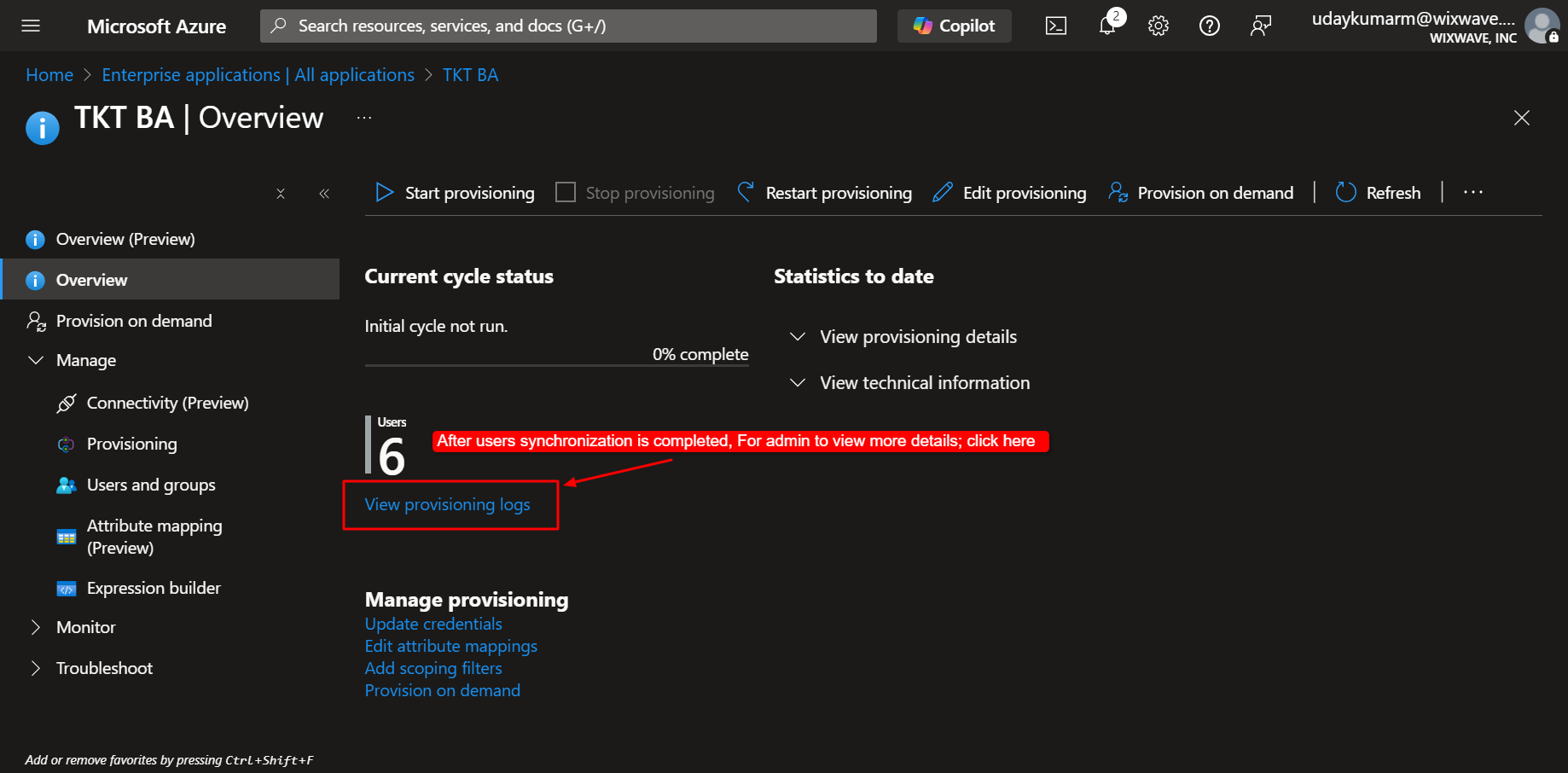Image resolution: width=1568 pixels, height=773 pixels.
Task: Open the help question mark icon
Action: click(x=1210, y=26)
